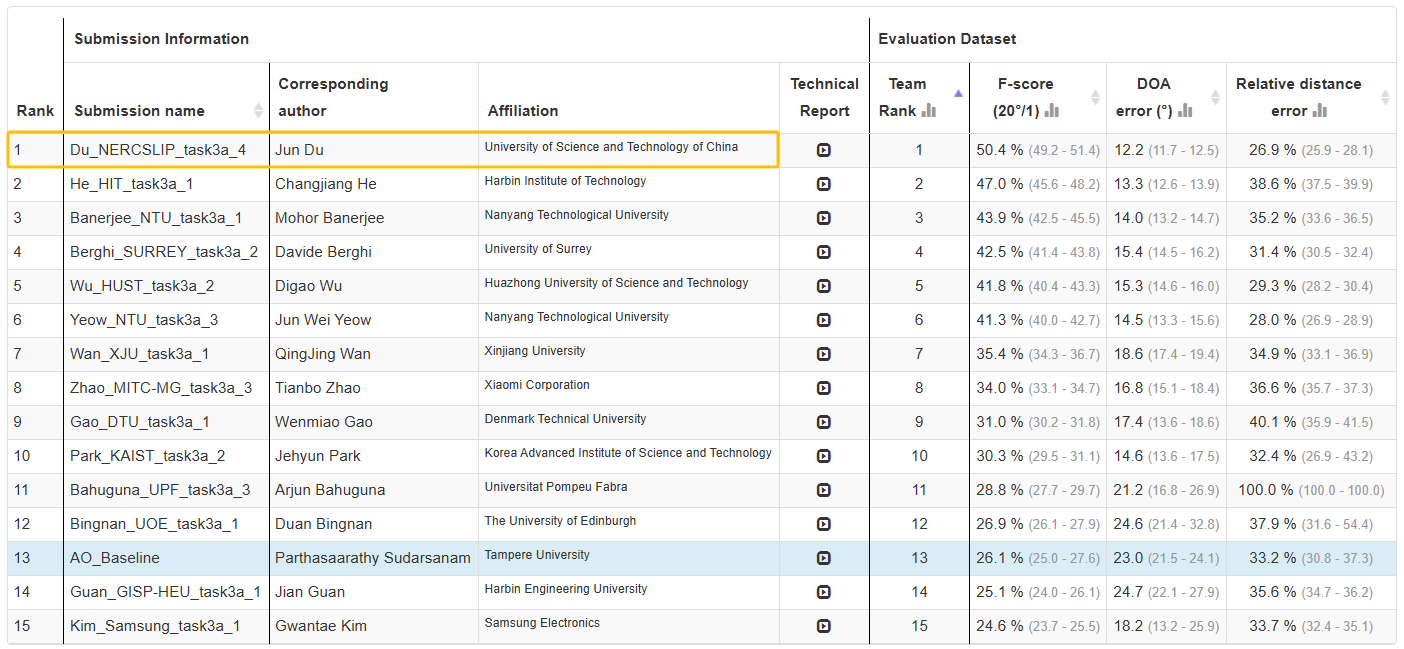
Task: Click bar chart icon beside F-score (20°/1)
Action: 1052,111
